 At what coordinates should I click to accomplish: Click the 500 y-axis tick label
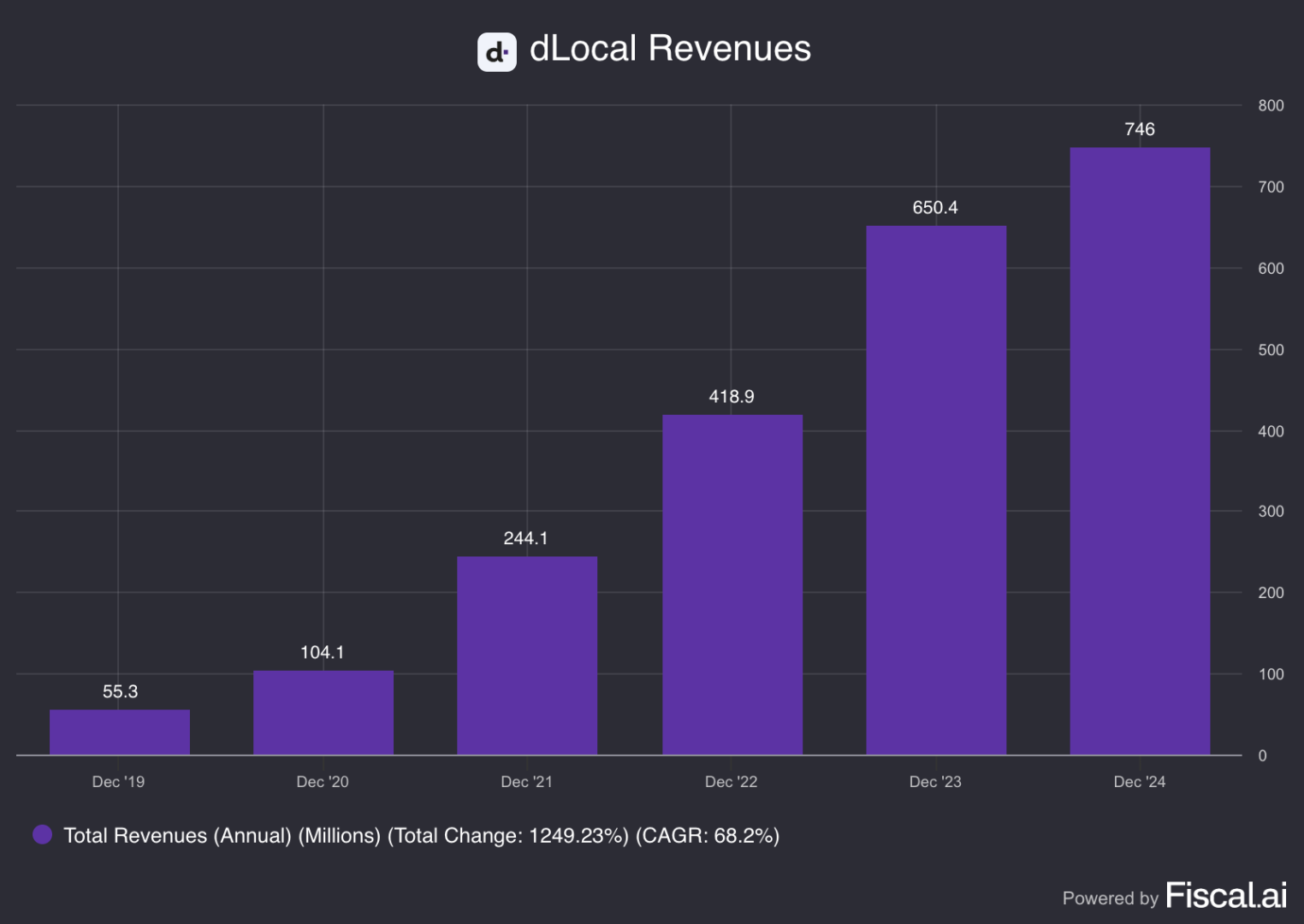1271,350
